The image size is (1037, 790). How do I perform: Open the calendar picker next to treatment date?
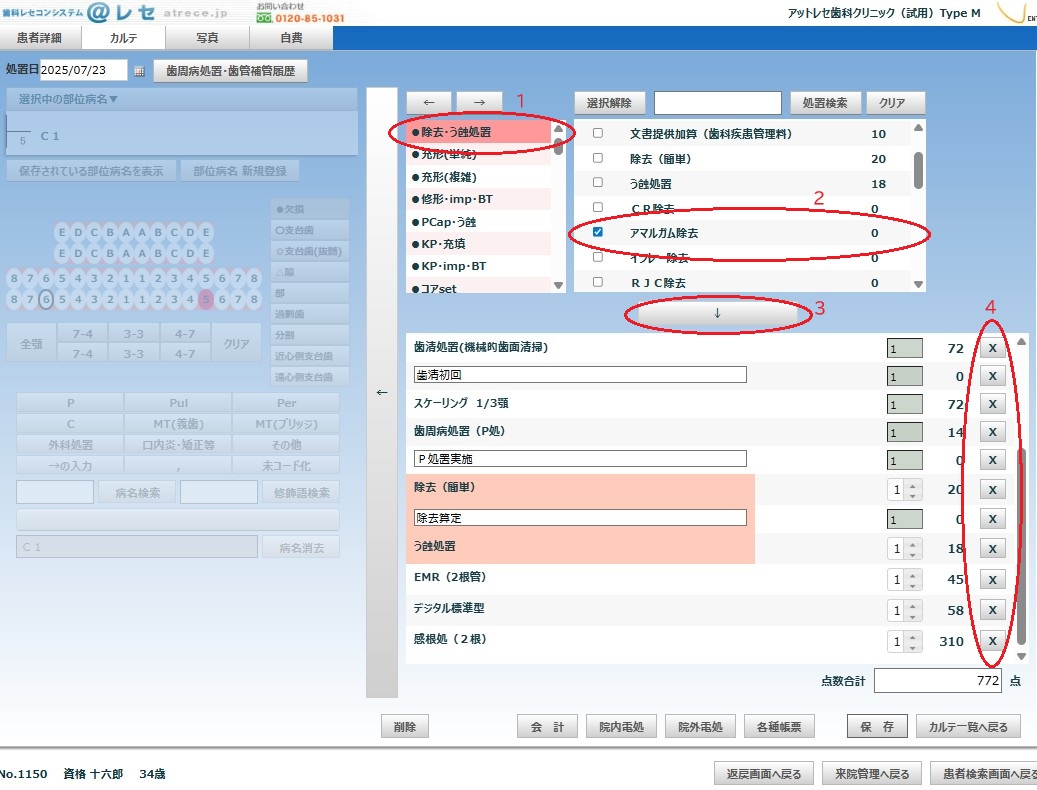click(x=139, y=71)
